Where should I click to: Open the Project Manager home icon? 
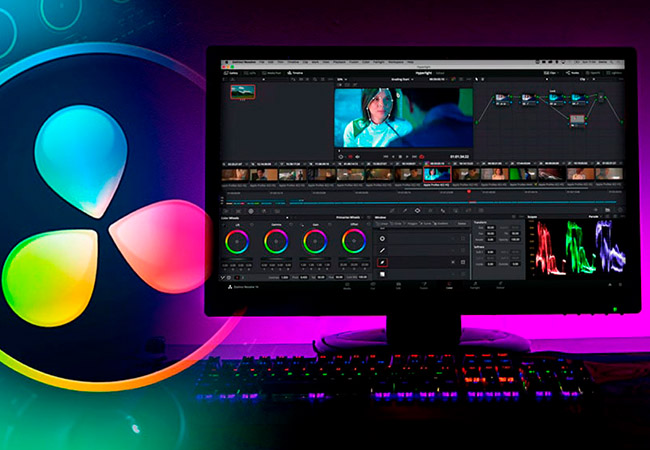point(610,285)
